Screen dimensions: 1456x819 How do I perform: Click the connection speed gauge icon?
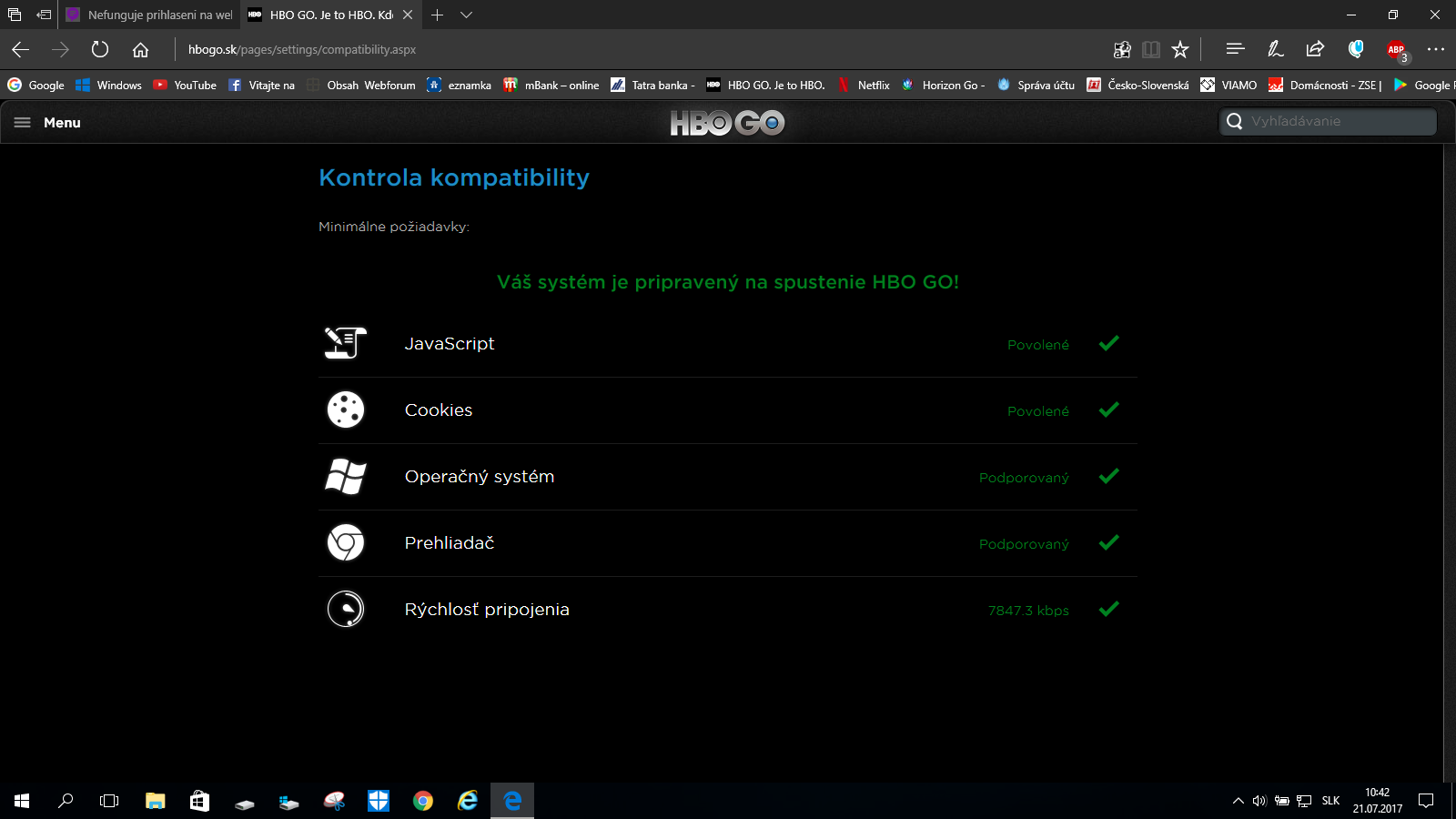[346, 609]
